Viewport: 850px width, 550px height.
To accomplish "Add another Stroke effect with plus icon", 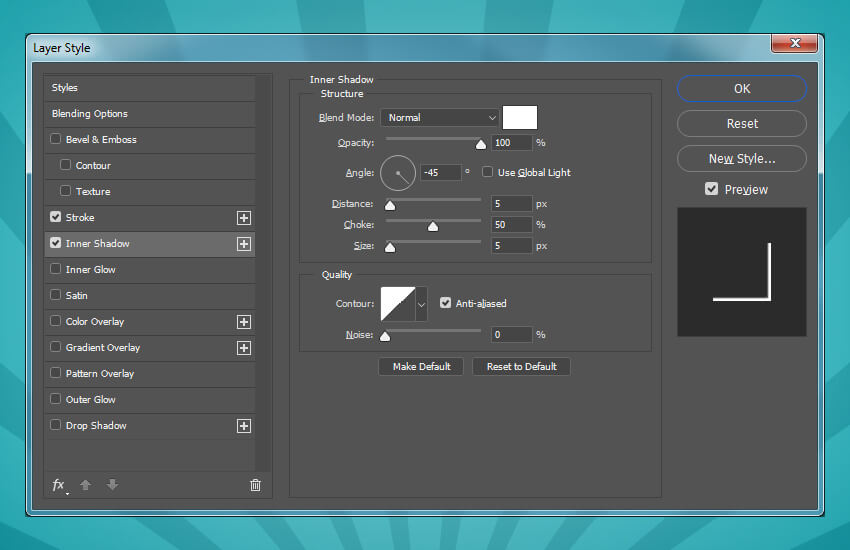I will click(x=243, y=218).
